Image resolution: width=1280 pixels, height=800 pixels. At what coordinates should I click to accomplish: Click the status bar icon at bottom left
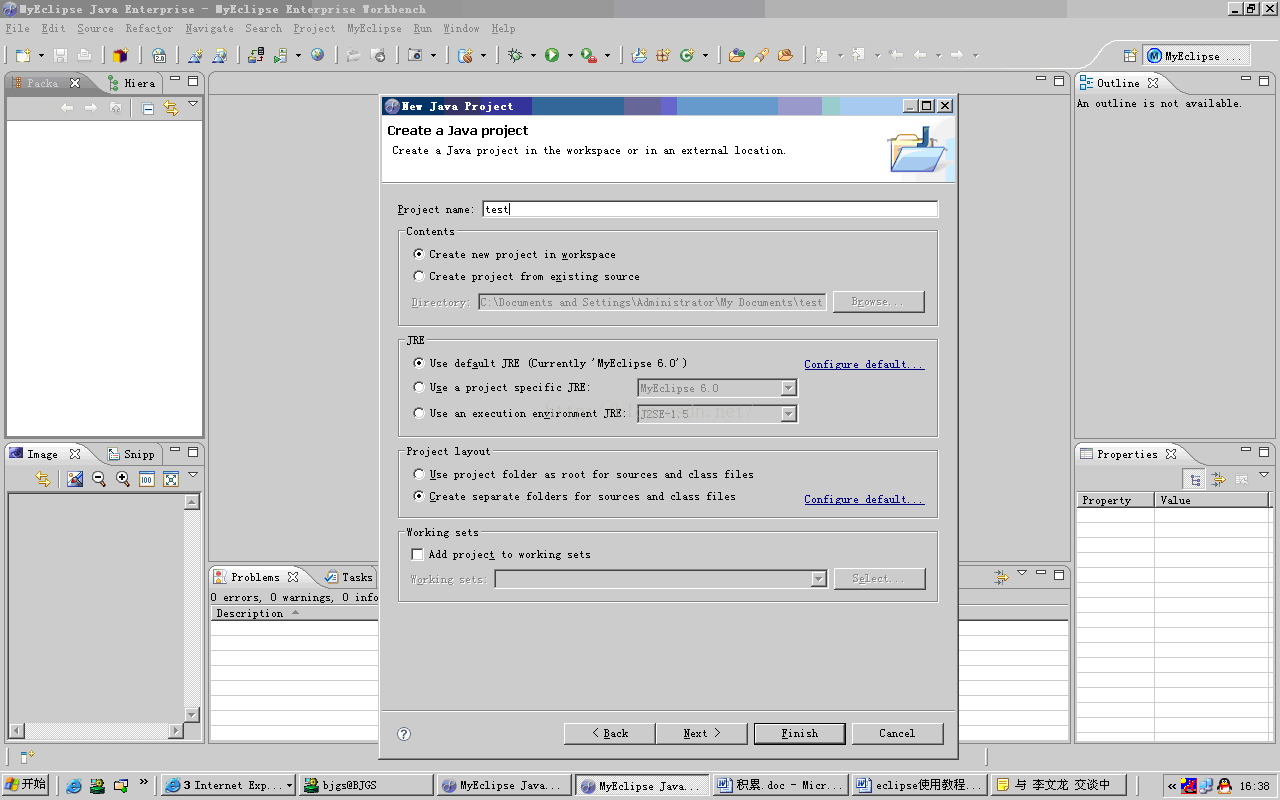27,757
